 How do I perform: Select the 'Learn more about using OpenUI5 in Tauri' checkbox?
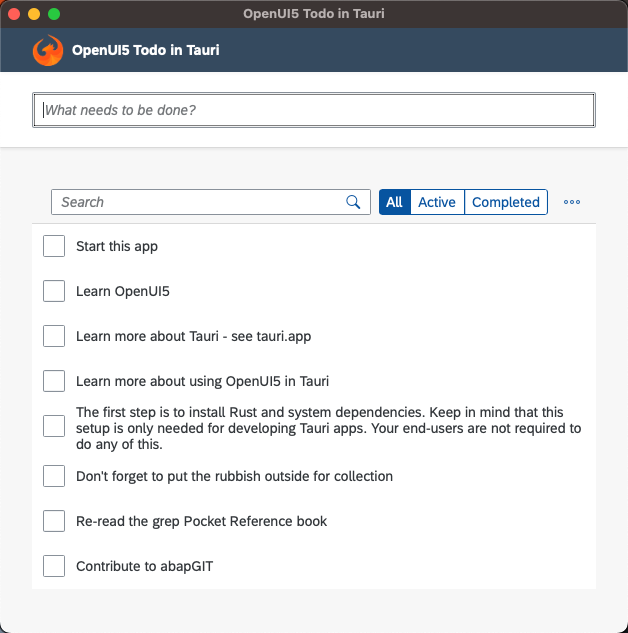pyautogui.click(x=54, y=381)
